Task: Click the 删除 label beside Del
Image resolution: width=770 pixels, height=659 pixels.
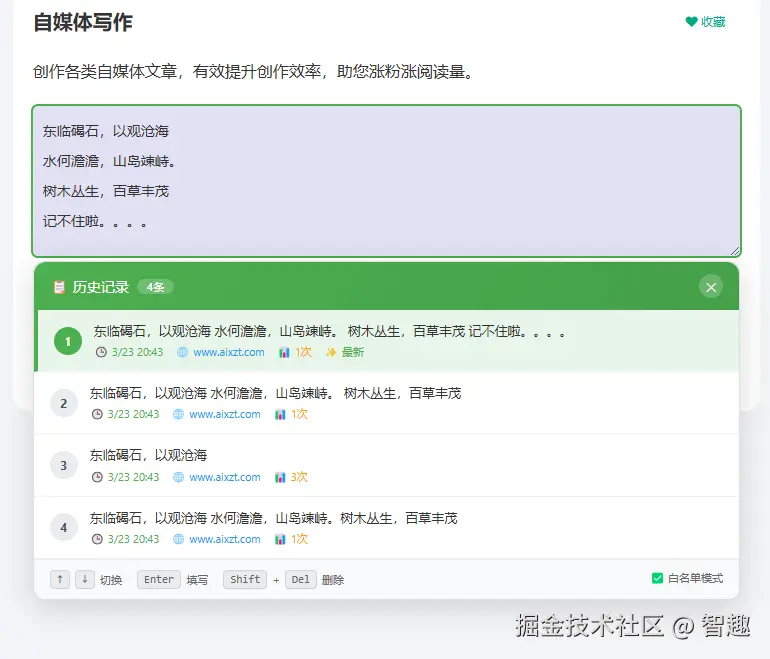Action: click(x=333, y=580)
